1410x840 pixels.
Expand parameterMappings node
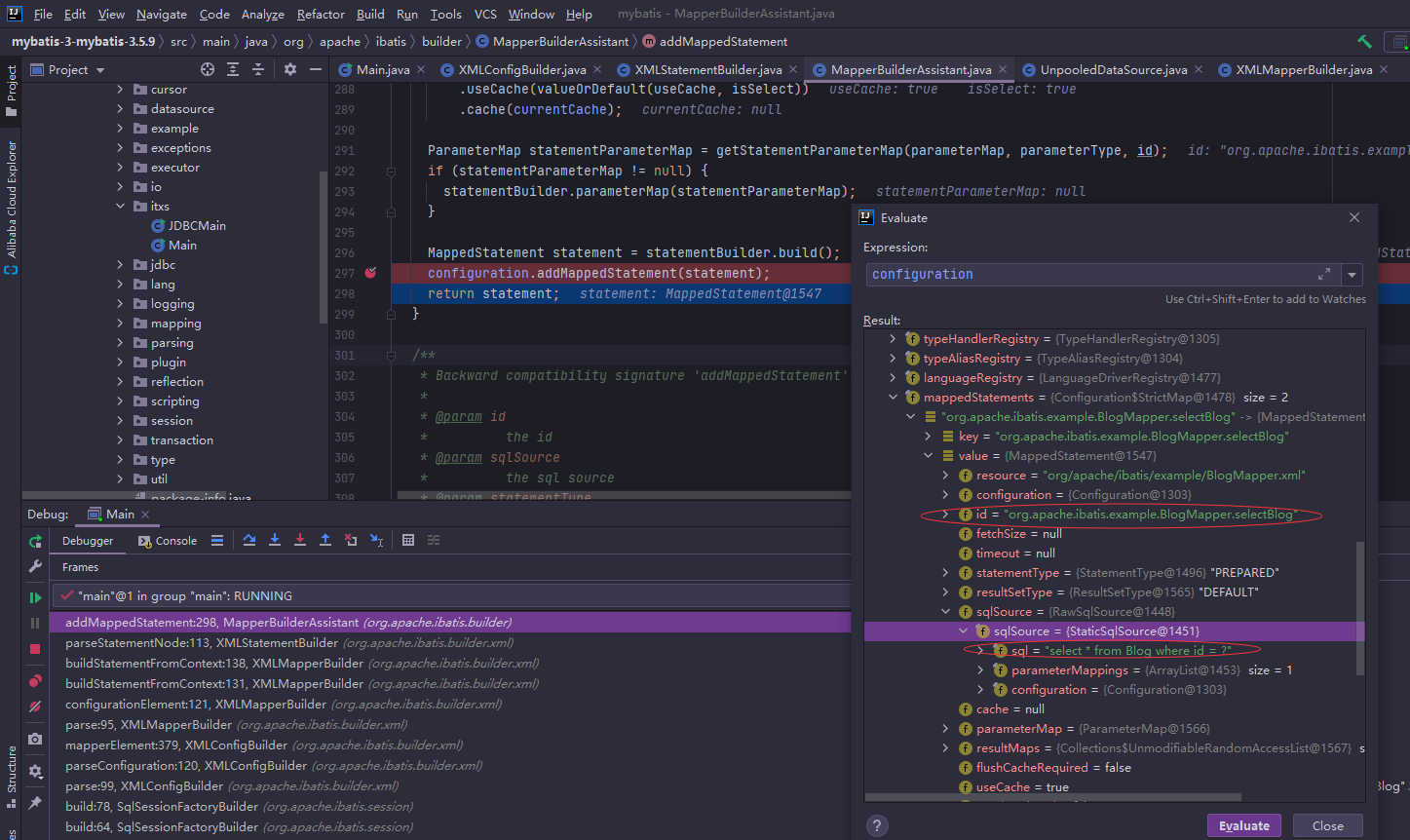click(980, 670)
